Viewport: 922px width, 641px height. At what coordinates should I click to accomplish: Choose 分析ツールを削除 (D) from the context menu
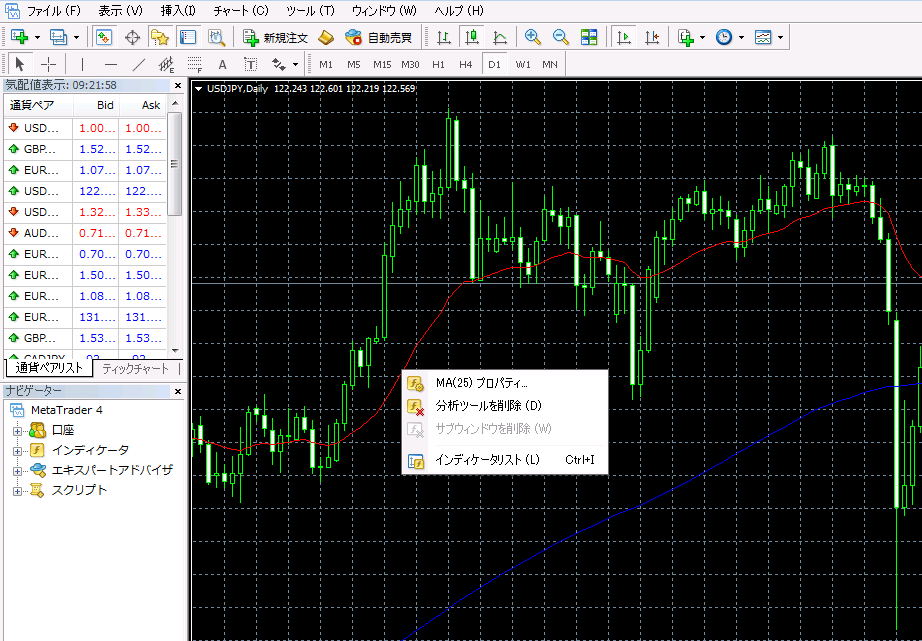505,406
